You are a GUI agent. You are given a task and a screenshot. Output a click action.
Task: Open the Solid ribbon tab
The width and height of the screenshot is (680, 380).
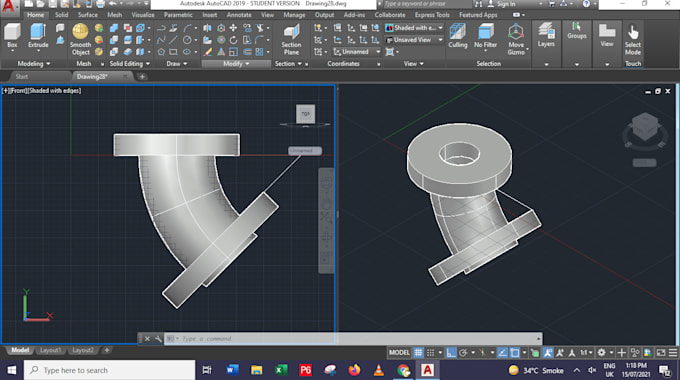click(61, 15)
